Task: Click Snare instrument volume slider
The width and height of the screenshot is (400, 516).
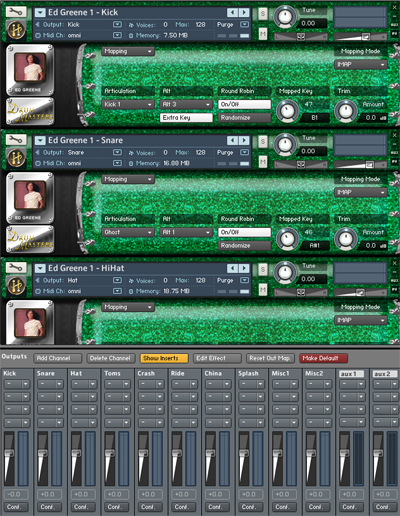Action: (360, 164)
